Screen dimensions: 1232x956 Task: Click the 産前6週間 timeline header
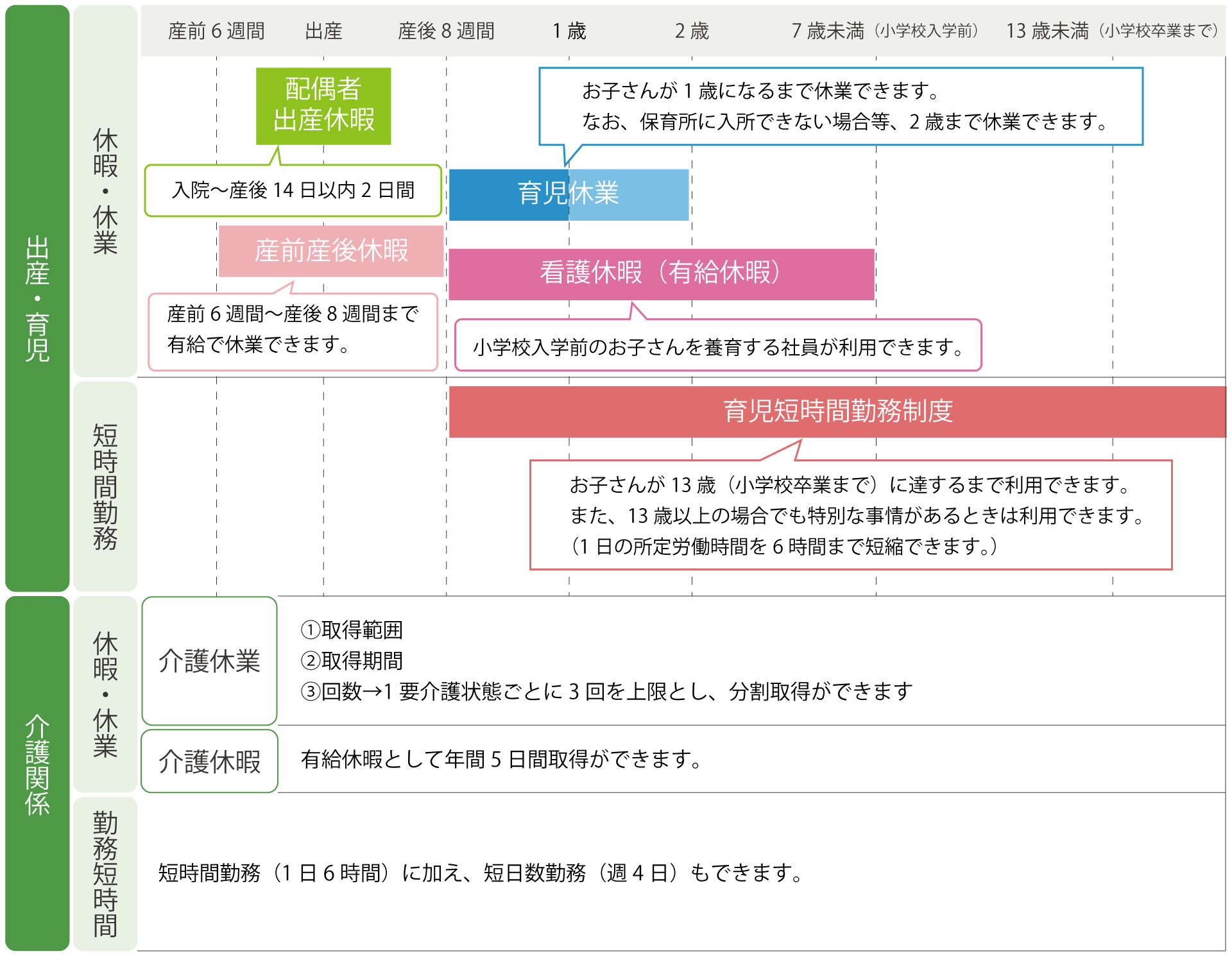pos(216,31)
